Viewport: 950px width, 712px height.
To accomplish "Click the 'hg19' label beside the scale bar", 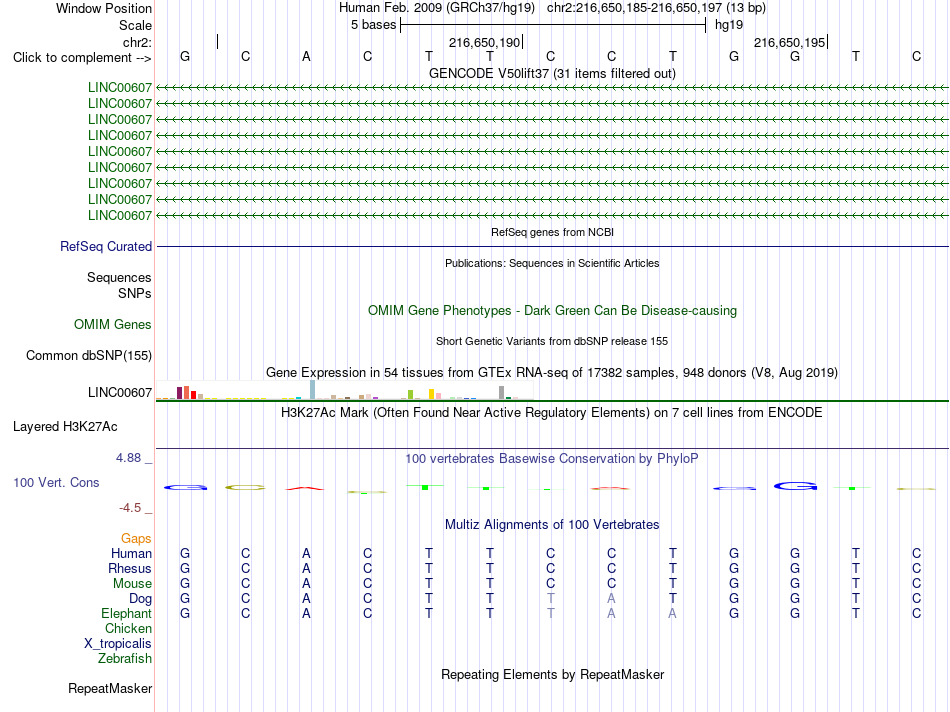I will click(729, 25).
